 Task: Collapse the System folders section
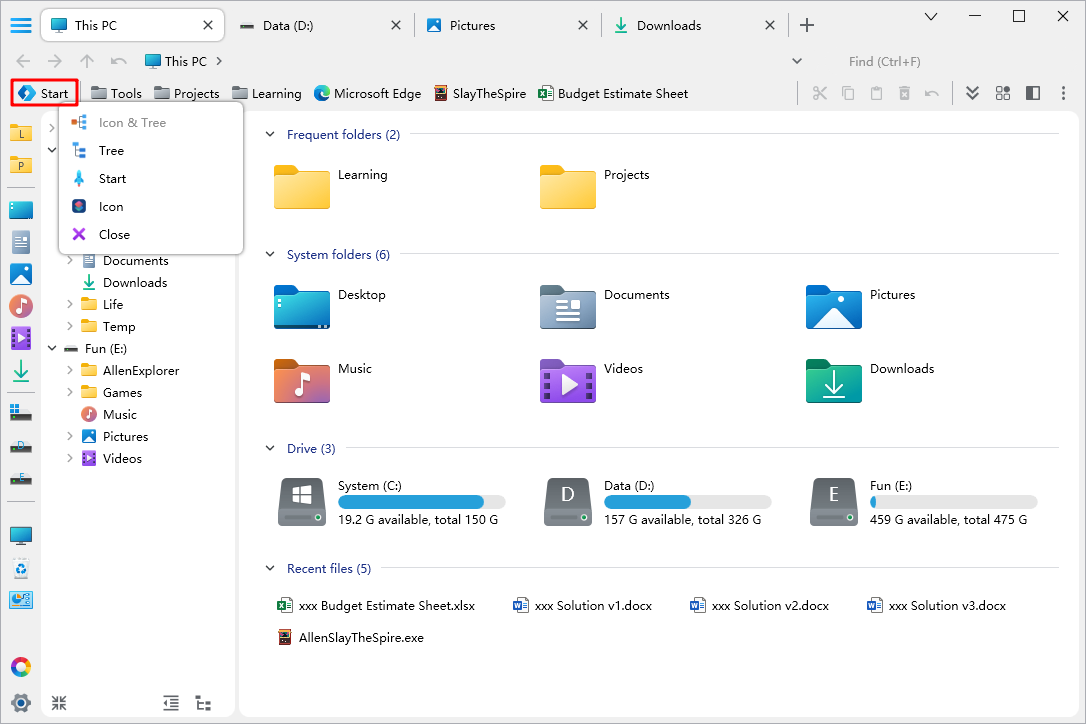[270, 255]
